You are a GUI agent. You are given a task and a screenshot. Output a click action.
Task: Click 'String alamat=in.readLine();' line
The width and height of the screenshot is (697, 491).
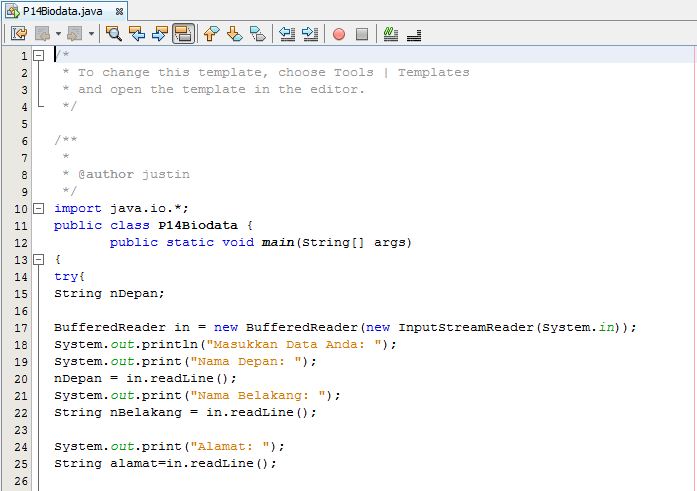[165, 463]
